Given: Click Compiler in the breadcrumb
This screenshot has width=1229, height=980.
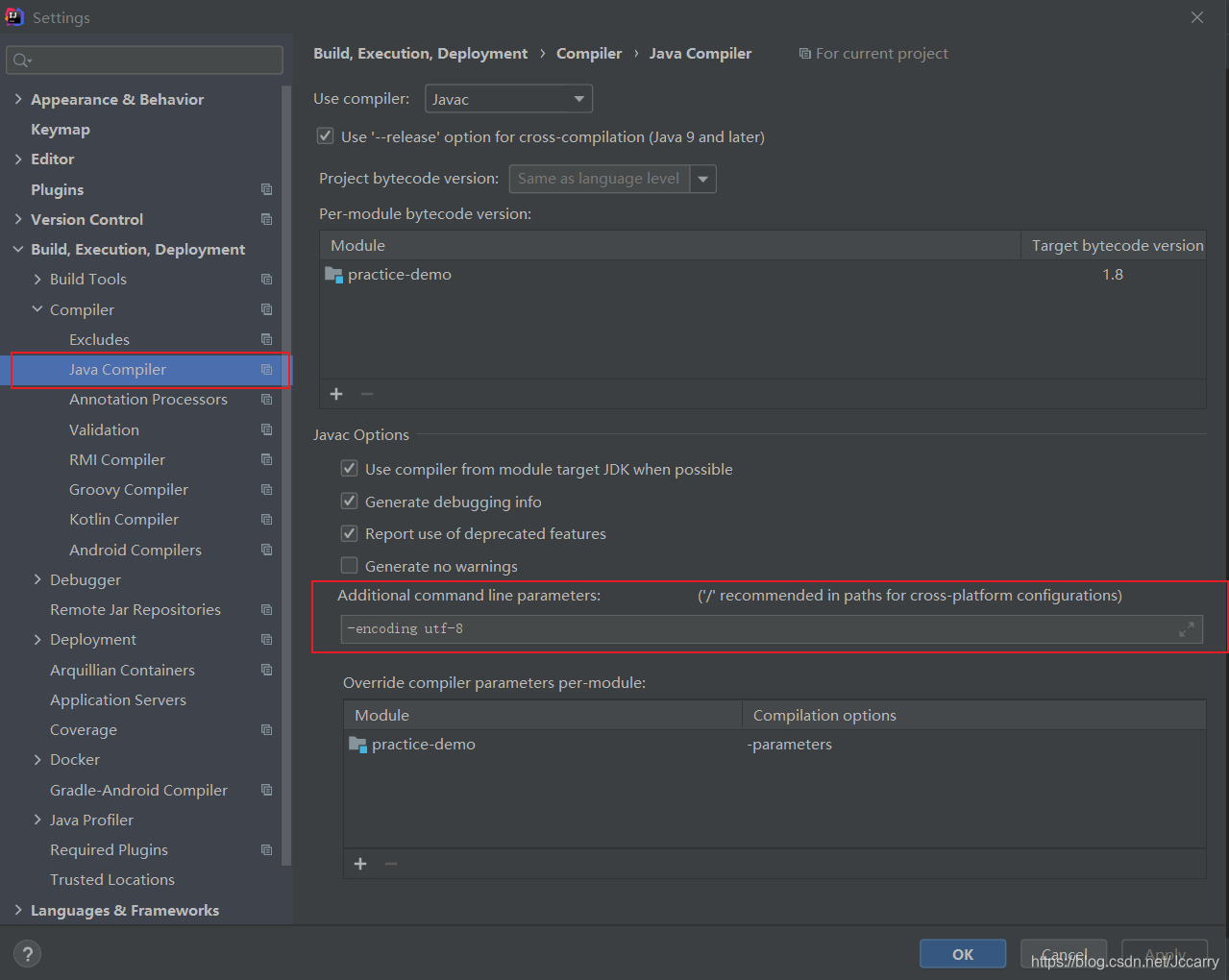Looking at the screenshot, I should (x=589, y=54).
